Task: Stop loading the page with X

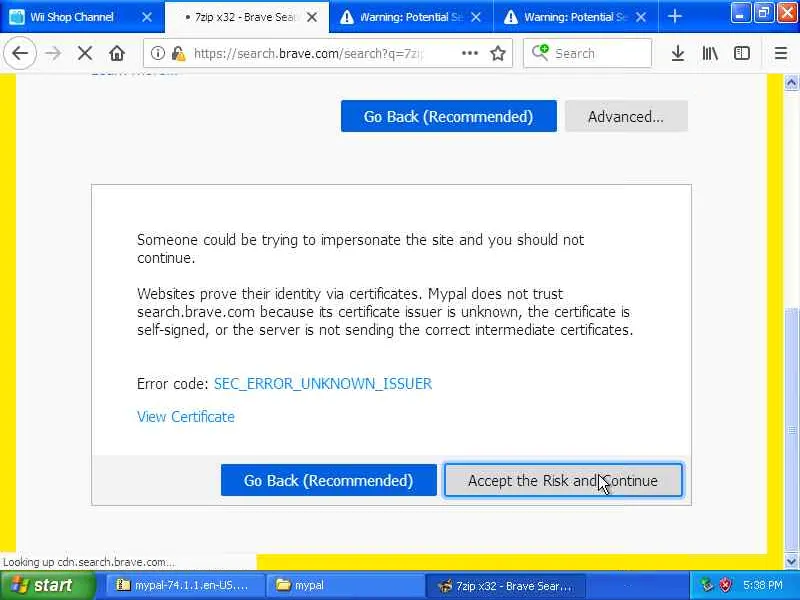Action: click(x=85, y=53)
